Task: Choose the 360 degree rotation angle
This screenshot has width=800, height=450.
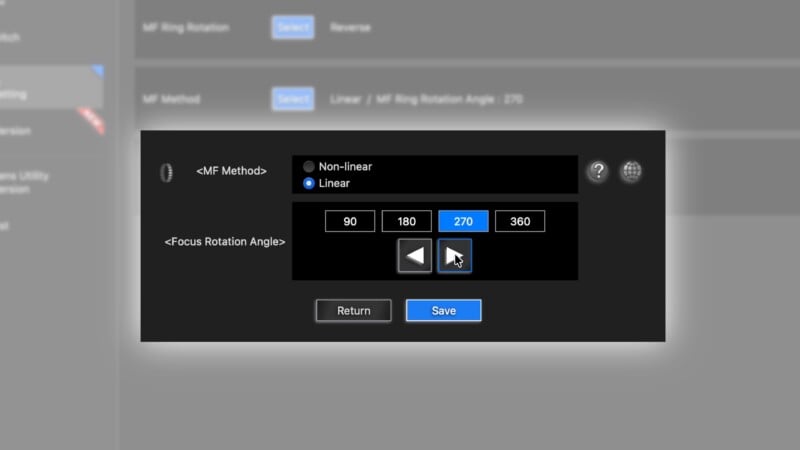Action: coord(520,221)
